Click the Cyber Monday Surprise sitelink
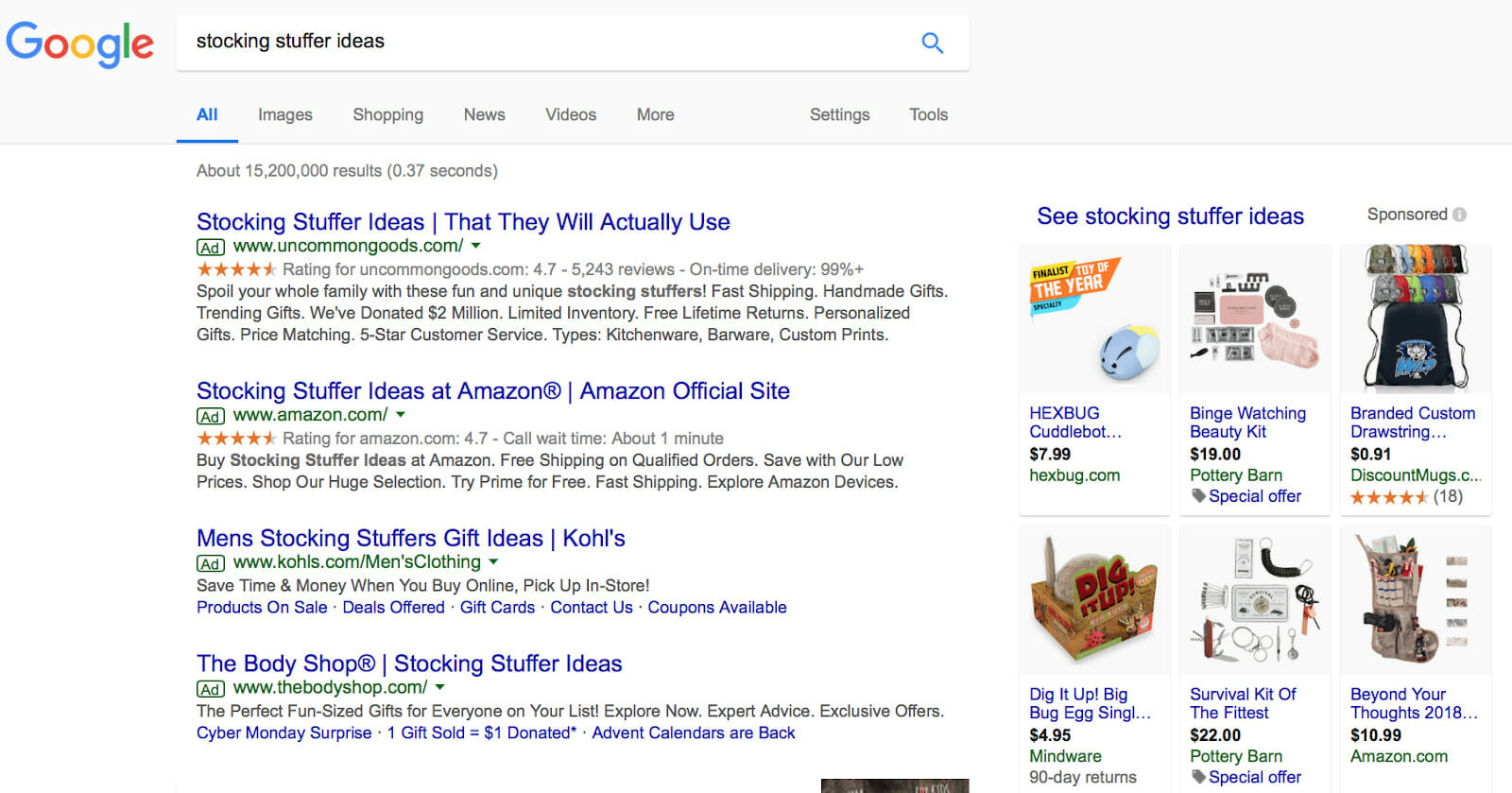Image resolution: width=1512 pixels, height=793 pixels. point(283,733)
